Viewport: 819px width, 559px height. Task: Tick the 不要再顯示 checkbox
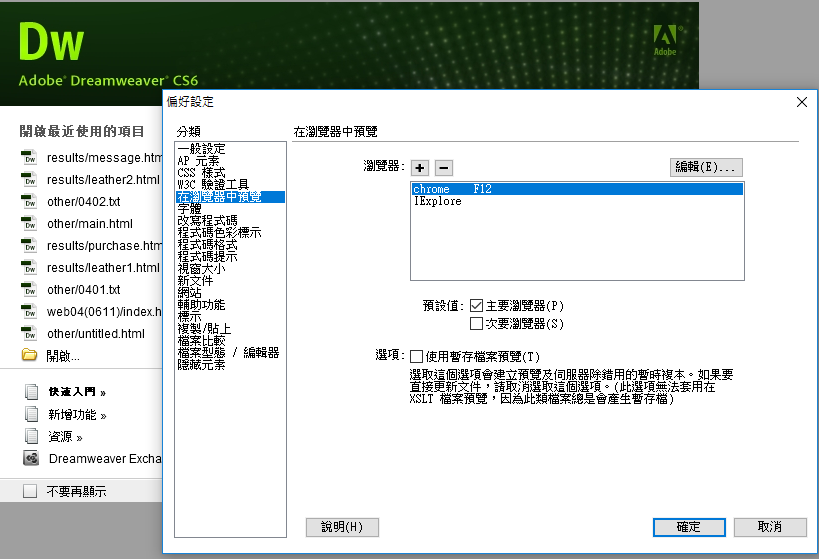[30, 491]
